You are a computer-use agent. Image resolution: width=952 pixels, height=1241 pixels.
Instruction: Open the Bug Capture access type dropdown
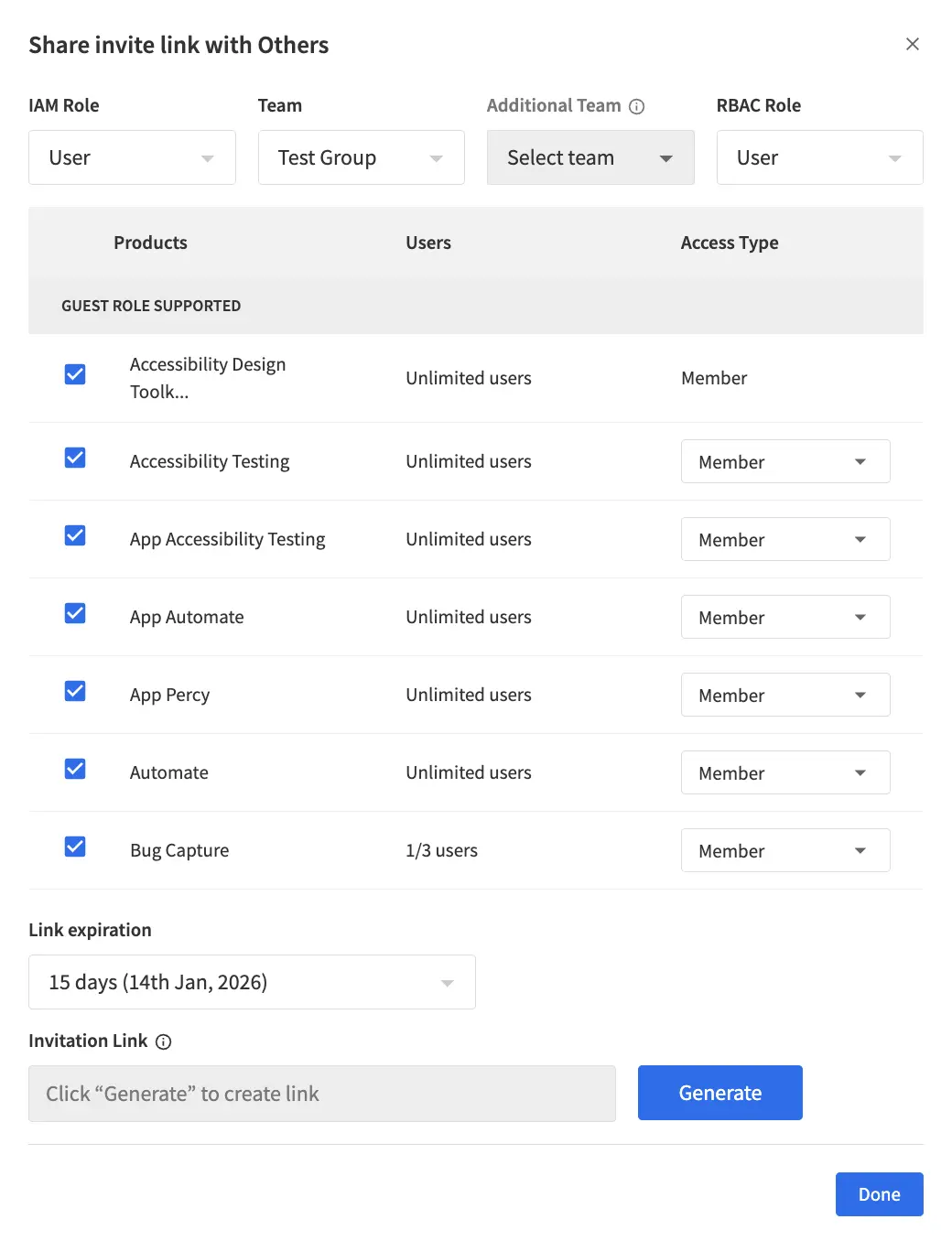[x=785, y=850]
